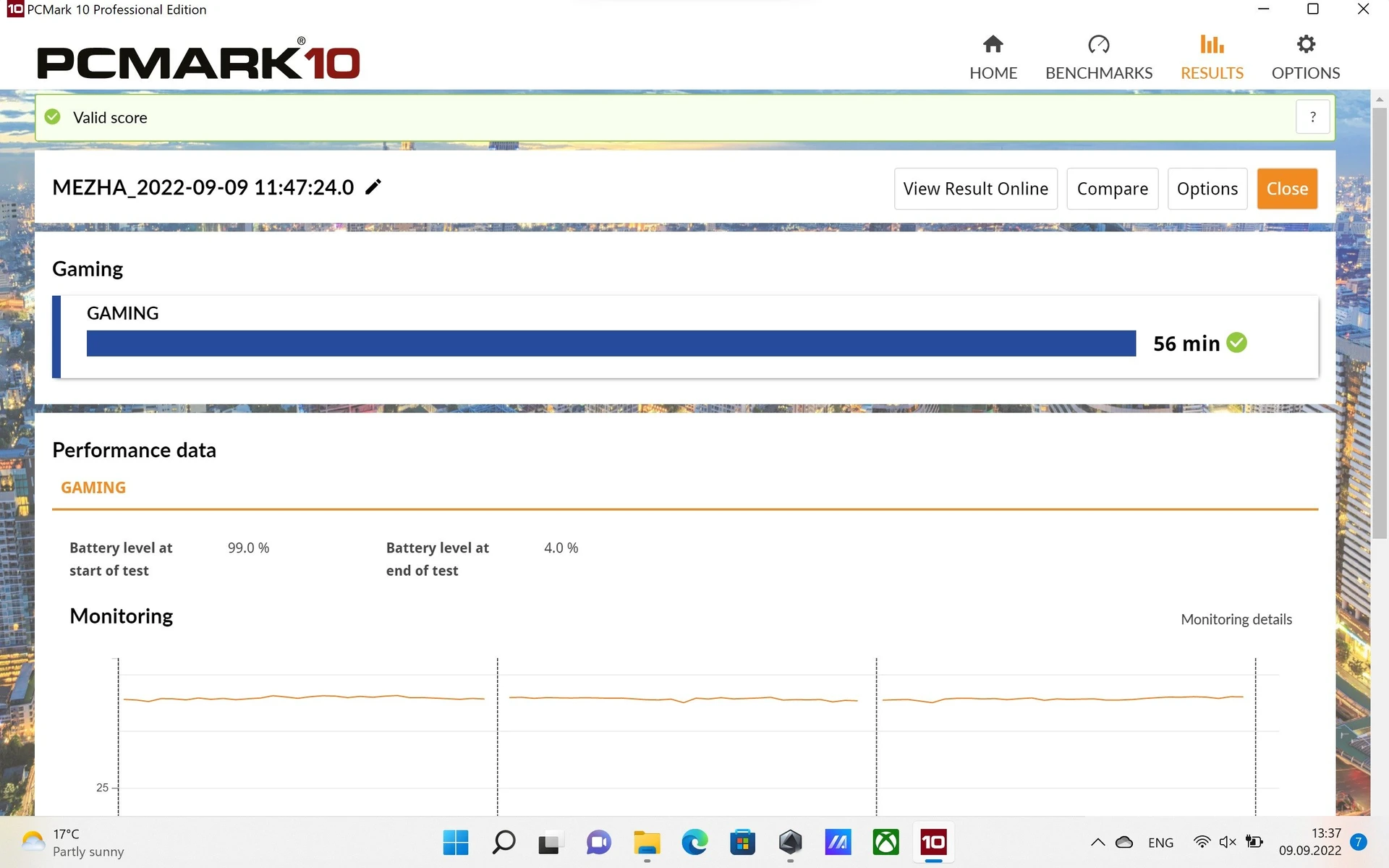Open the MyASUS app in taskbar
1389x868 pixels.
pos(838,842)
